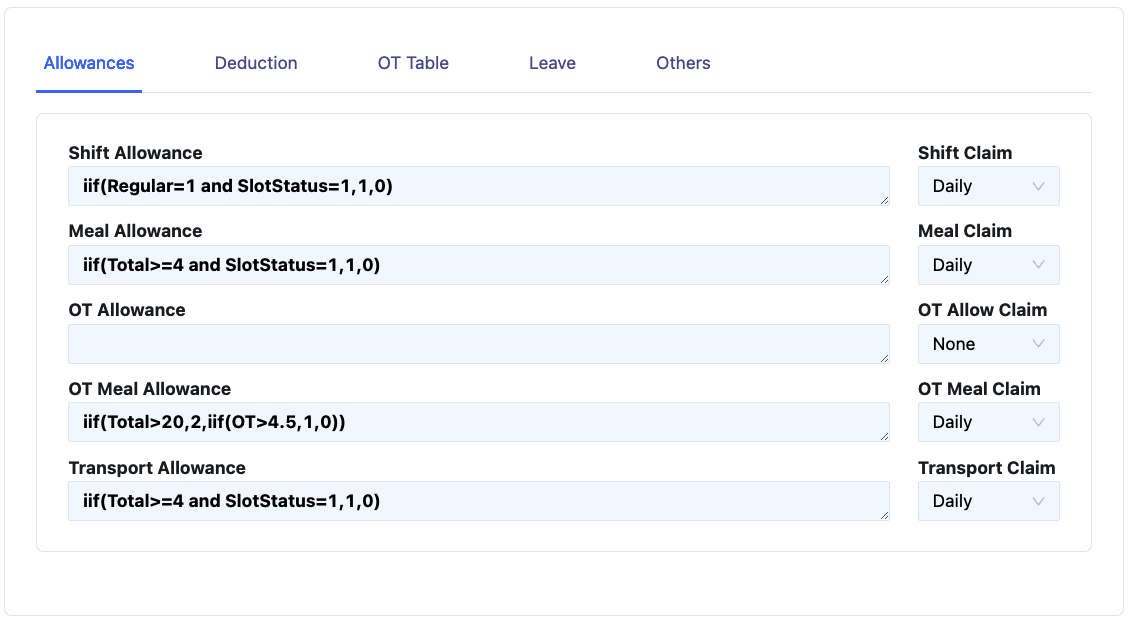
Task: Click the Transport Allowance textarea resize handle
Action: 884,515
